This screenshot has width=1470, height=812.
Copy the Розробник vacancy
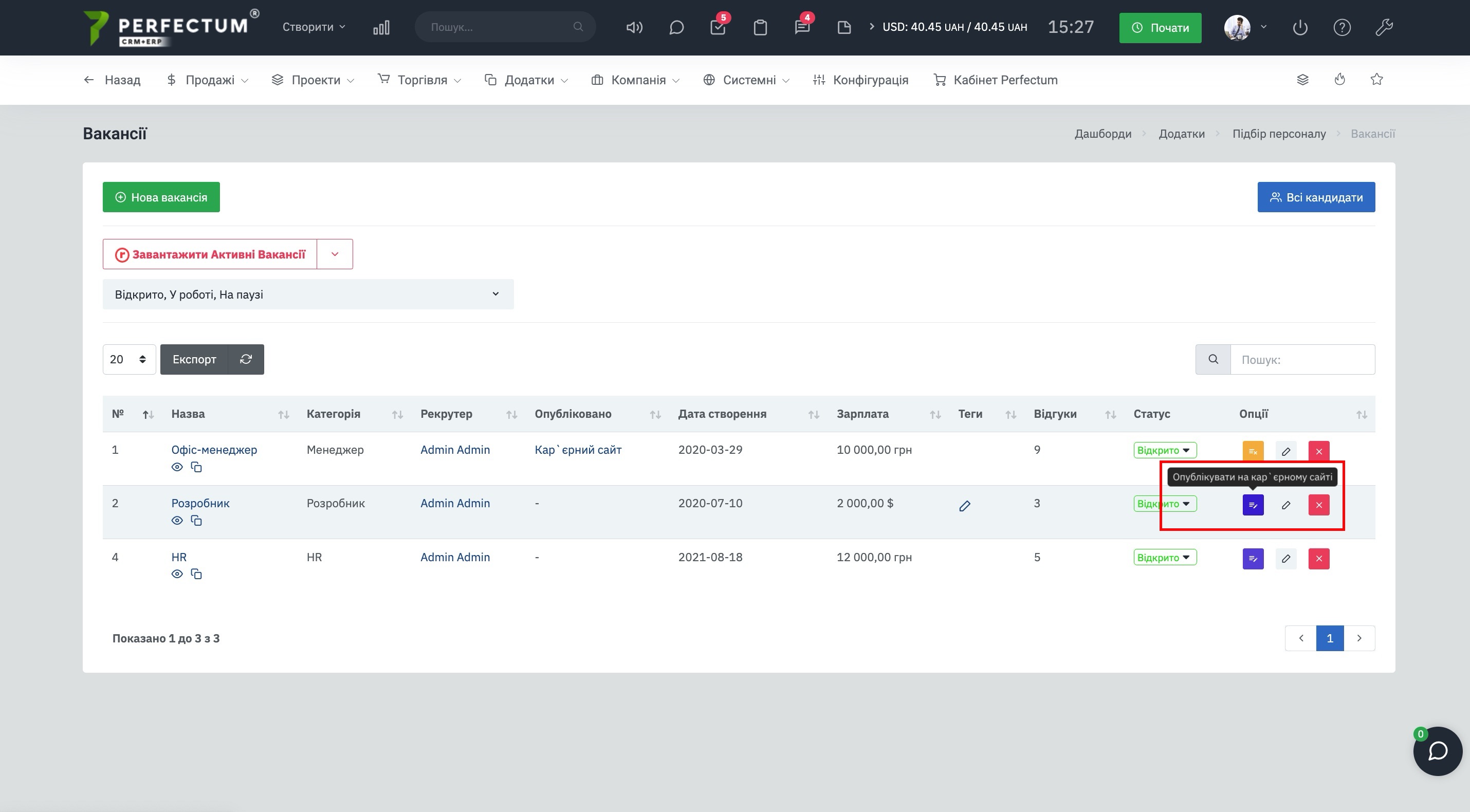click(x=196, y=521)
